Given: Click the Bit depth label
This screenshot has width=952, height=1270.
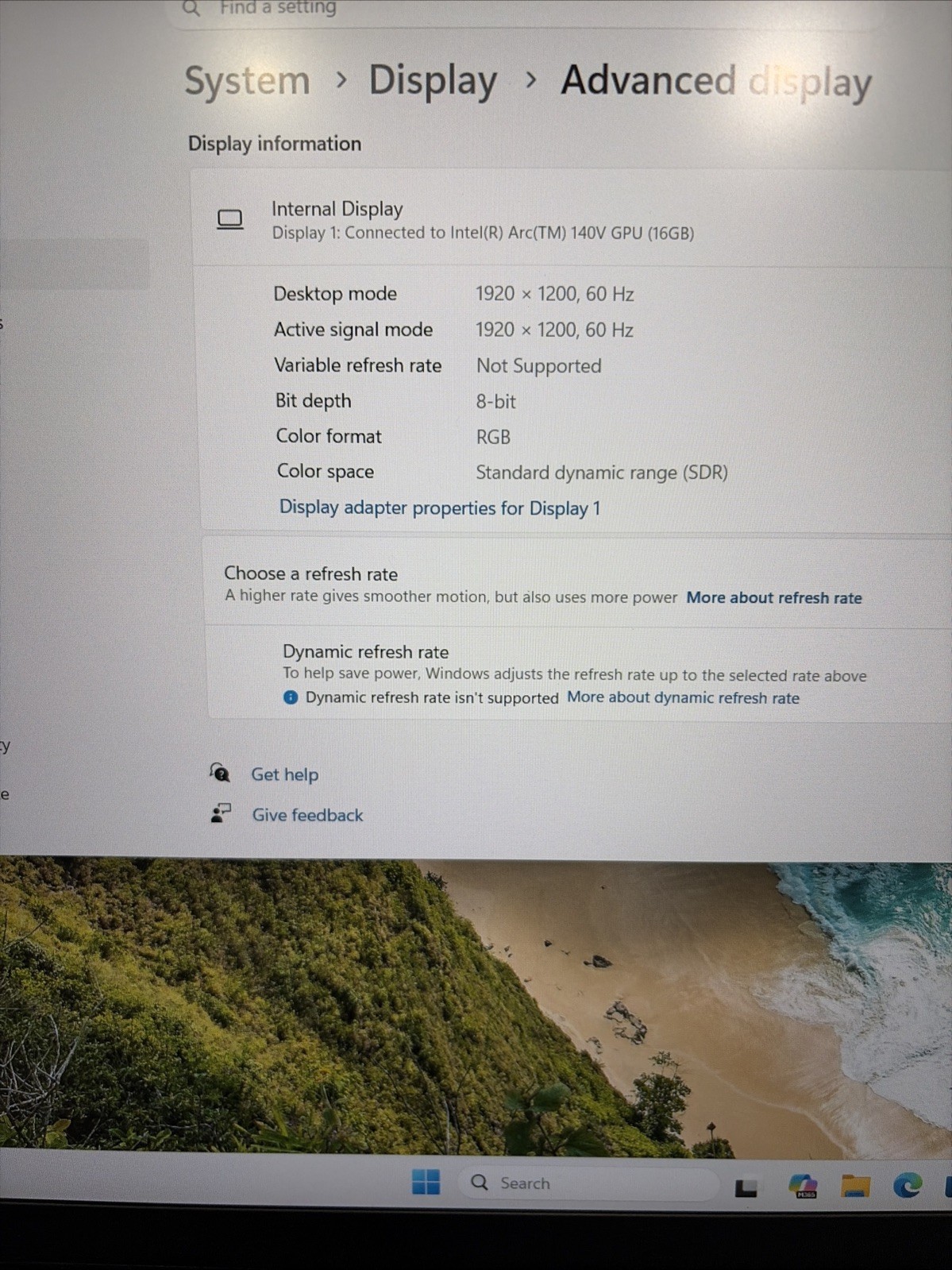Looking at the screenshot, I should (314, 401).
